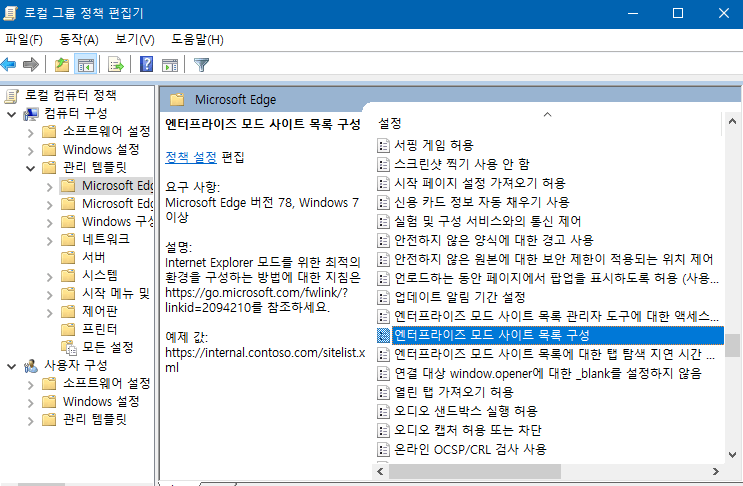Select 안전하지 않은 양식에 대한 경고 사용 policy

[494, 240]
